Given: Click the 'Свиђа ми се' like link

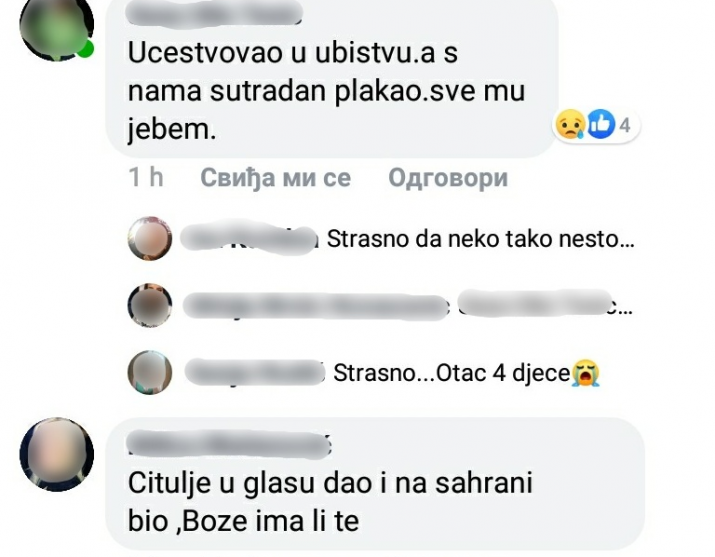Looking at the screenshot, I should point(275,177).
